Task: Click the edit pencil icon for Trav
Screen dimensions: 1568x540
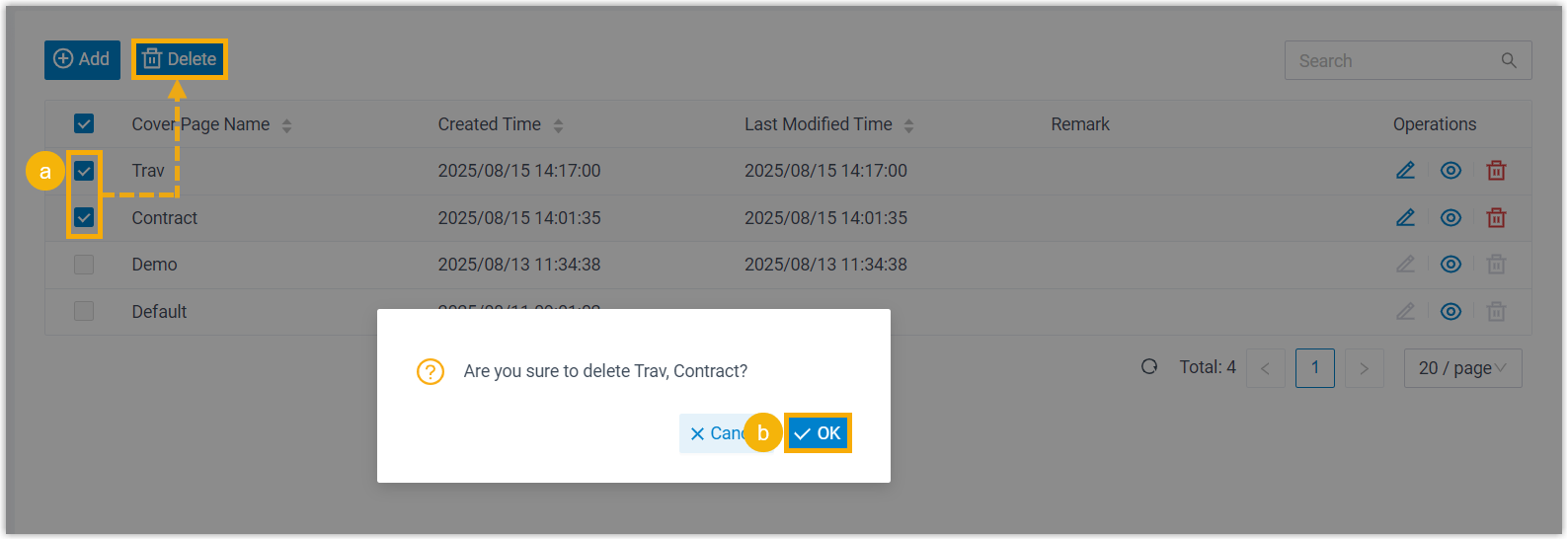Action: 1405,171
